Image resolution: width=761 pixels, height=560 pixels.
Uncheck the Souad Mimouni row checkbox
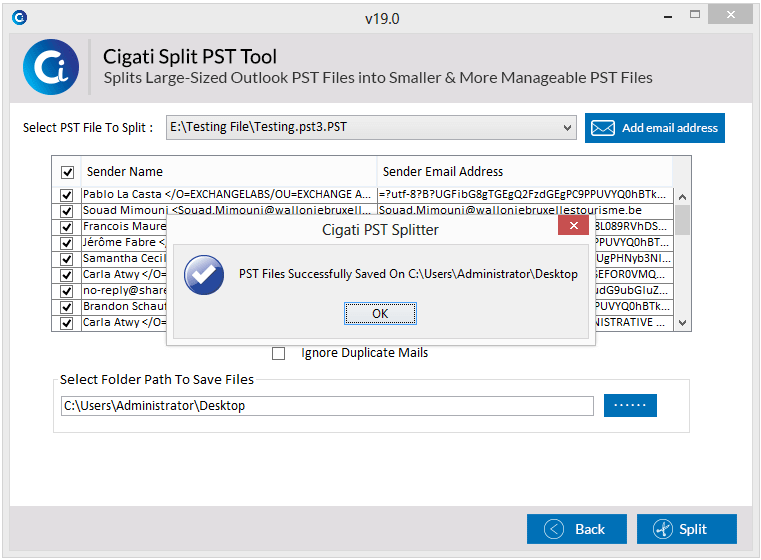[66, 211]
